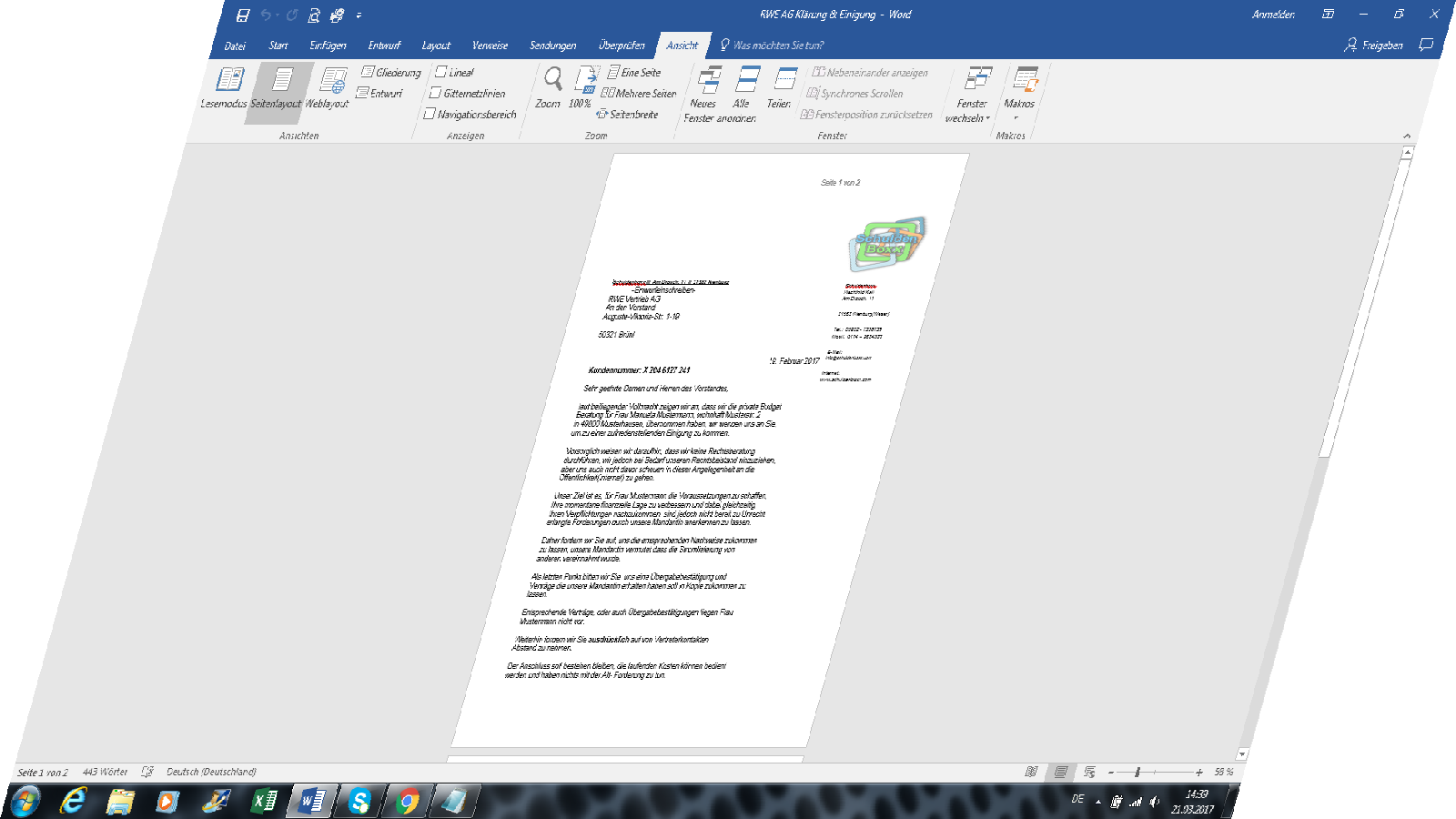
Task: Undo the last action in the quick access toolbar
Action: click(266, 15)
